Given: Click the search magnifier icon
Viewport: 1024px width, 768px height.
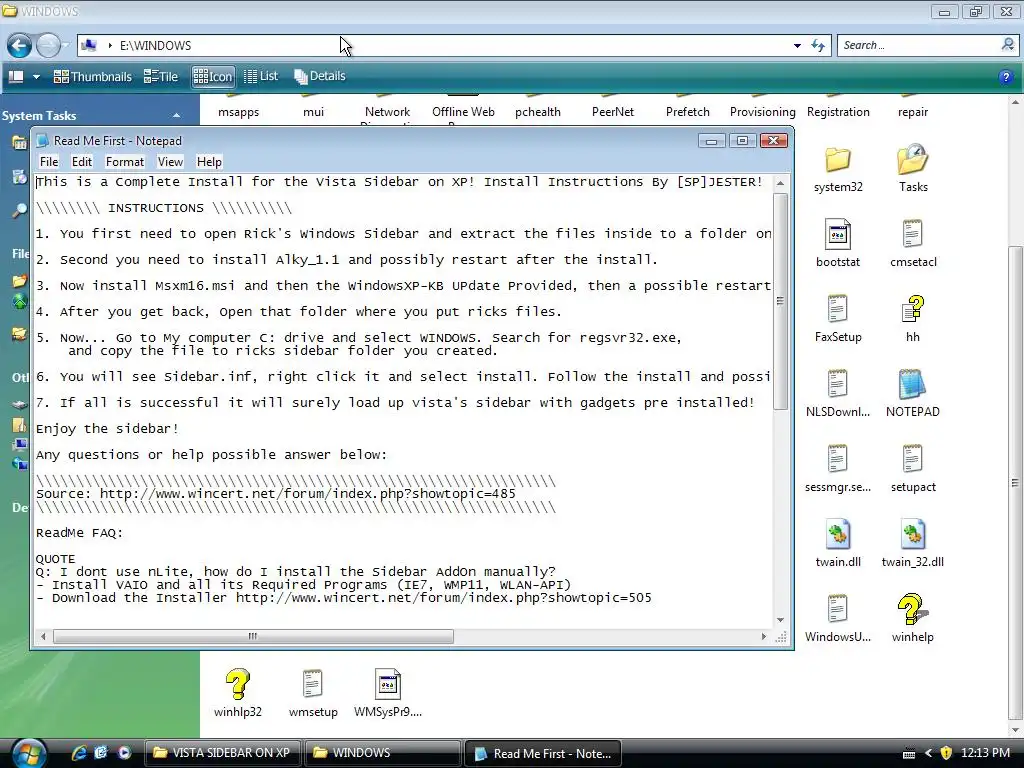Looking at the screenshot, I should pos(1008,44).
